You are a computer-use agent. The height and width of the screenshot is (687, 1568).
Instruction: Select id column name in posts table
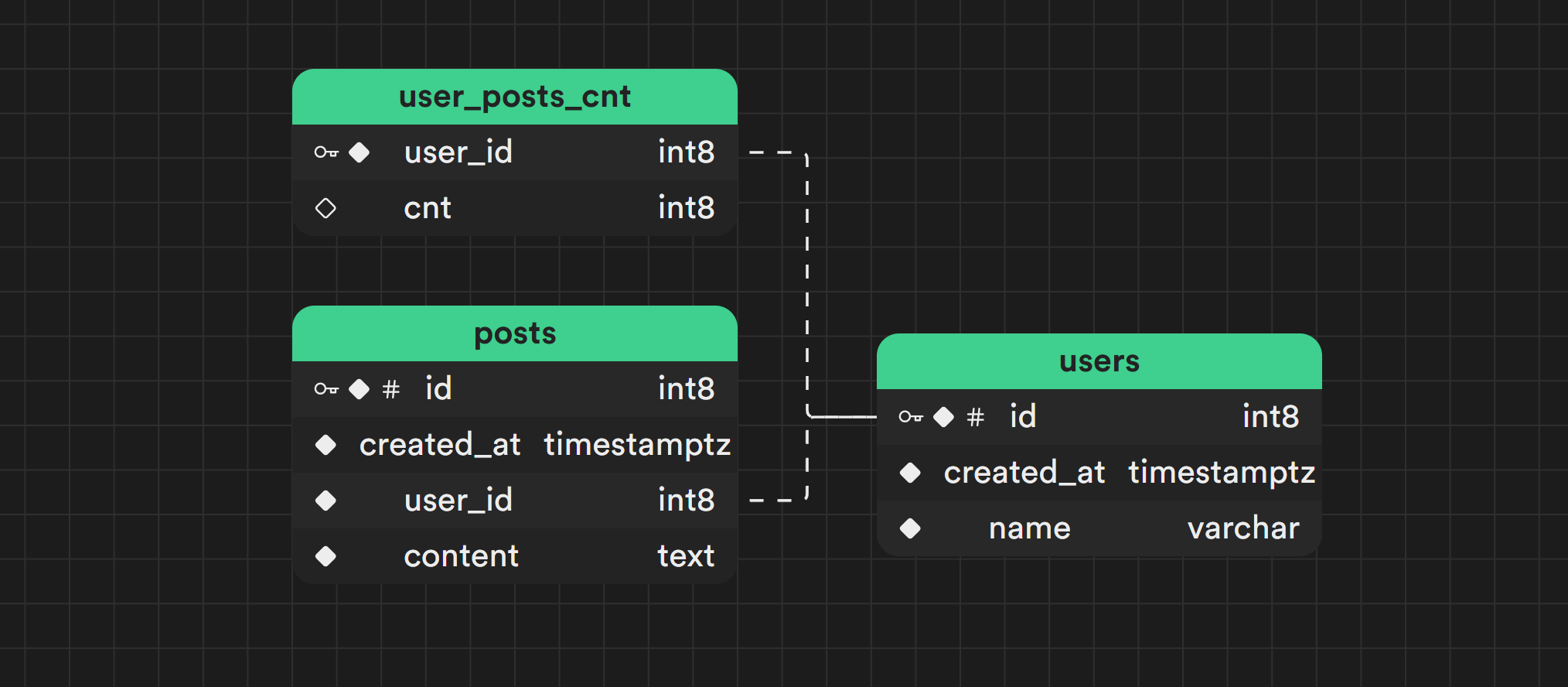438,389
